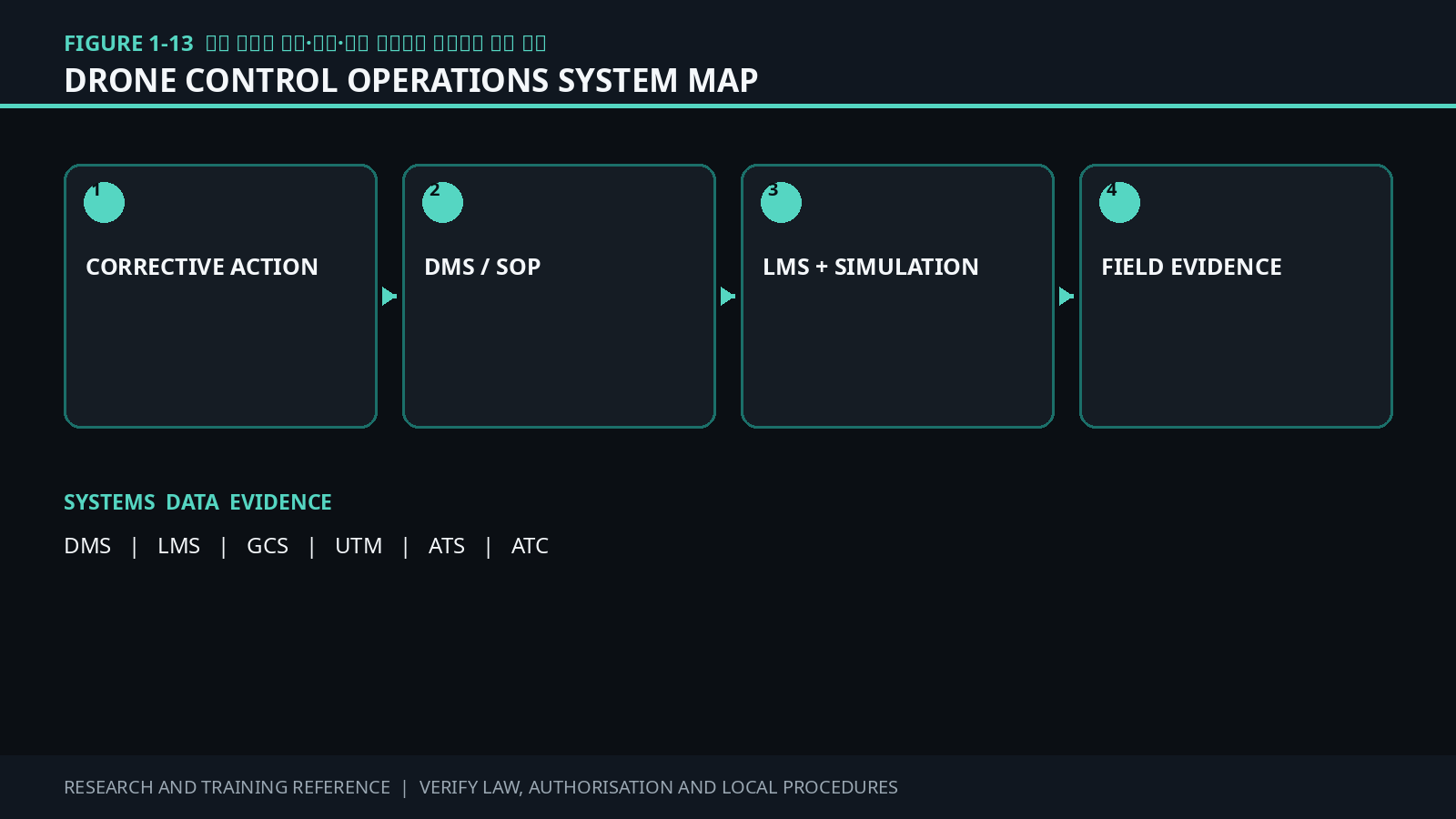This screenshot has width=1456, height=819.
Task: Click the numbered circle 1 badge
Action: (104, 202)
